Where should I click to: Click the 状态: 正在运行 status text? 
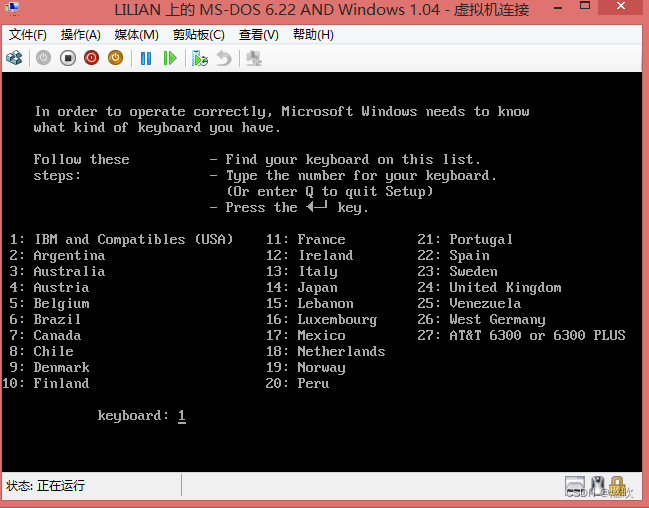coord(46,485)
